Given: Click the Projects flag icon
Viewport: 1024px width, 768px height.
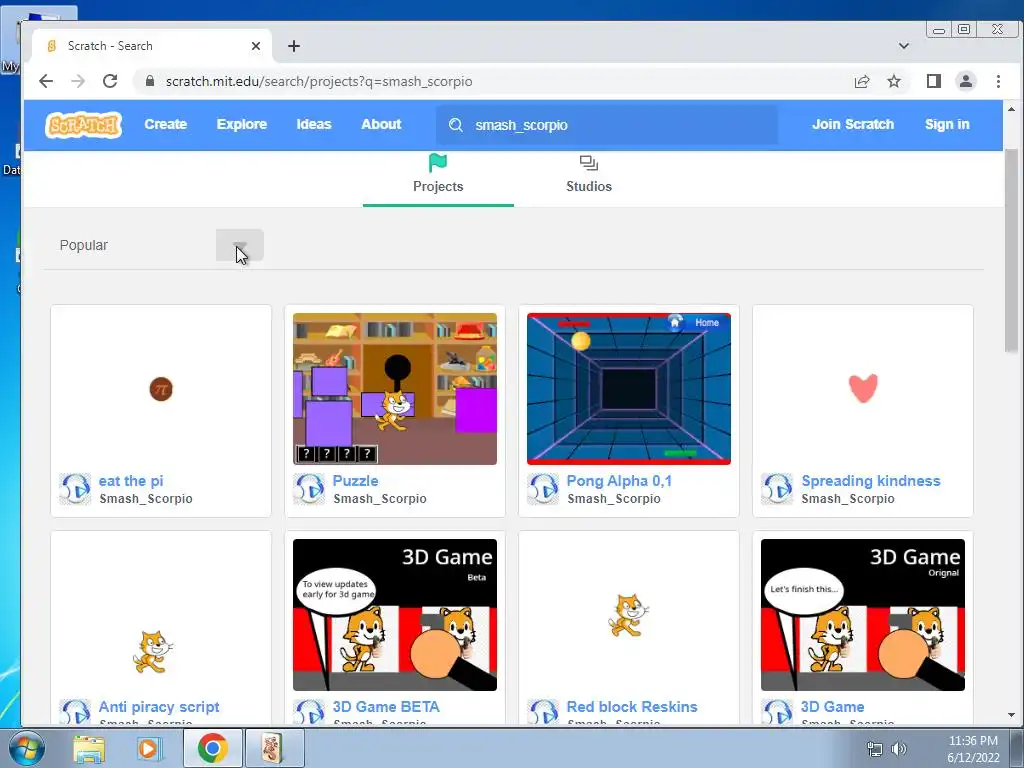Looking at the screenshot, I should (x=438, y=163).
